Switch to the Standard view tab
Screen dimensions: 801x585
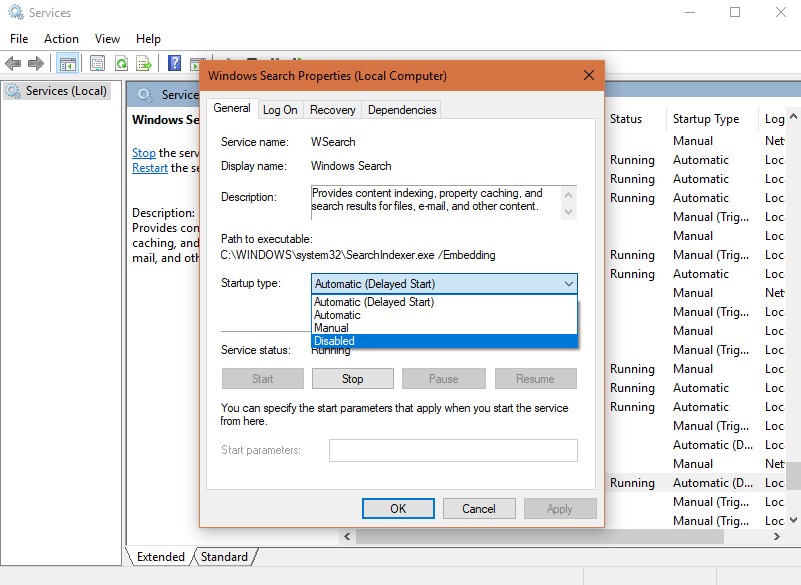pos(224,557)
